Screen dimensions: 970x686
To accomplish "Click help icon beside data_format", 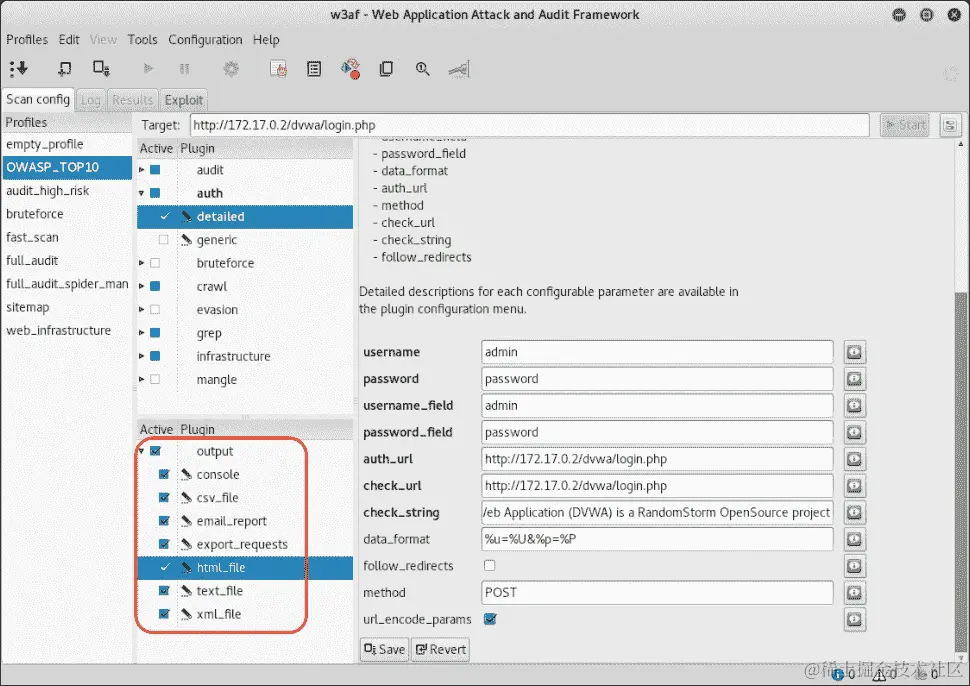I will (x=854, y=539).
